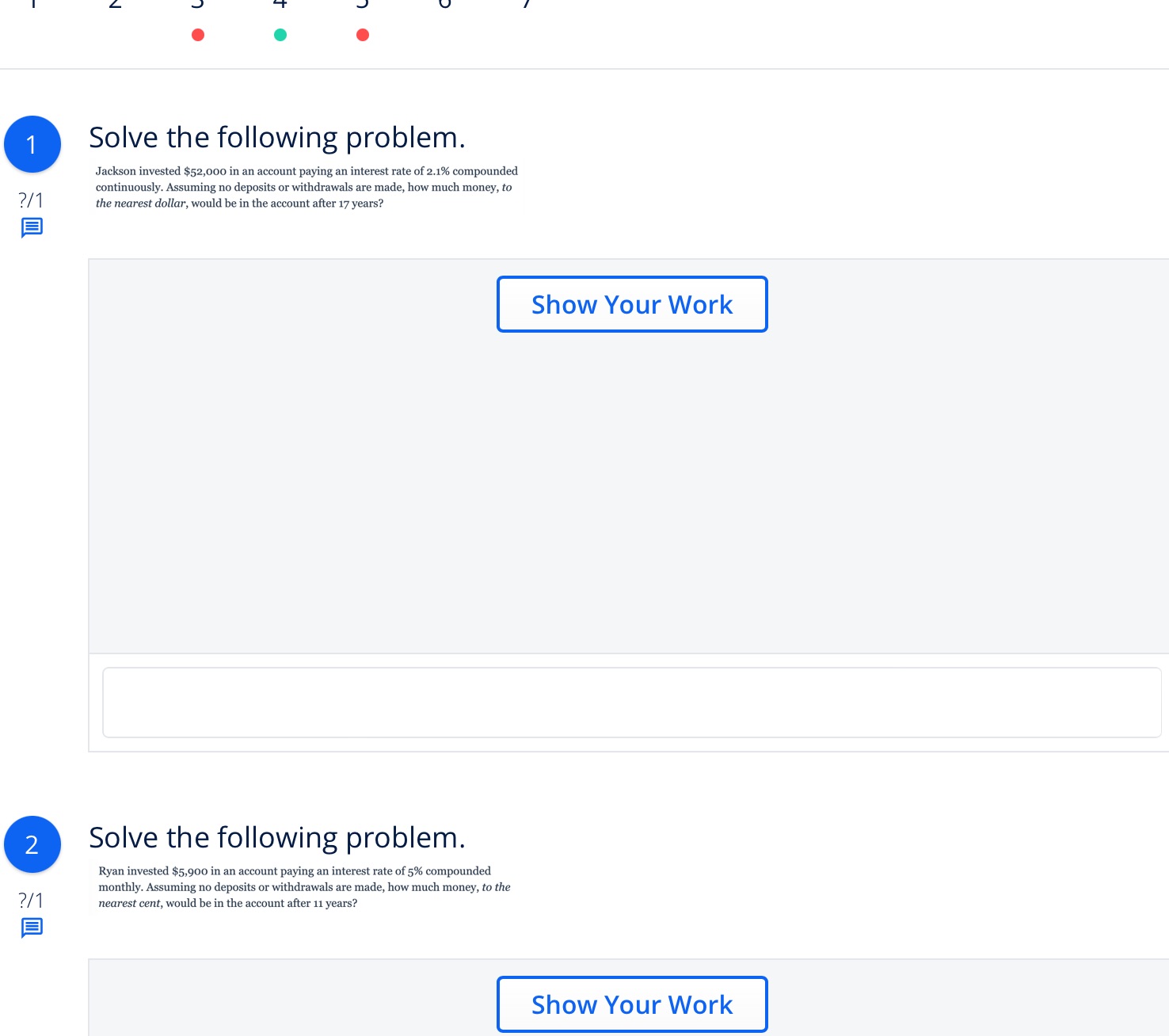Jump to question 6 in top navigation
This screenshot has width=1169, height=1036.
click(x=445, y=4)
